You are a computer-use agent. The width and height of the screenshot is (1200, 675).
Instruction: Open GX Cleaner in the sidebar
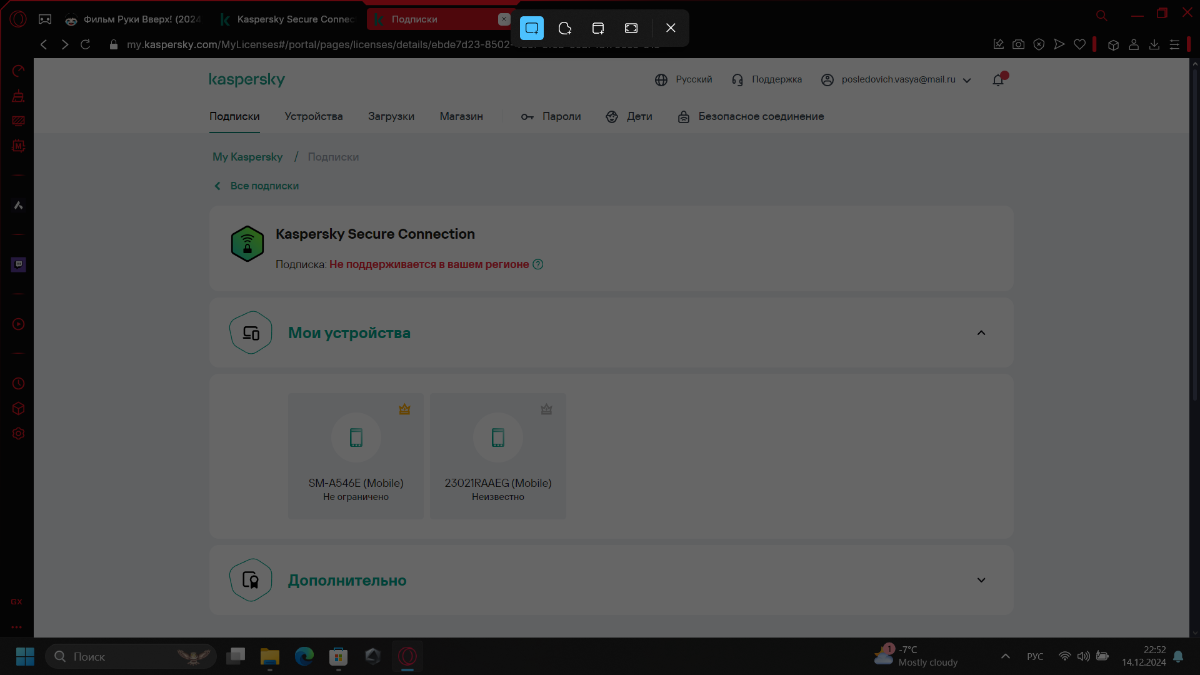[x=18, y=96]
